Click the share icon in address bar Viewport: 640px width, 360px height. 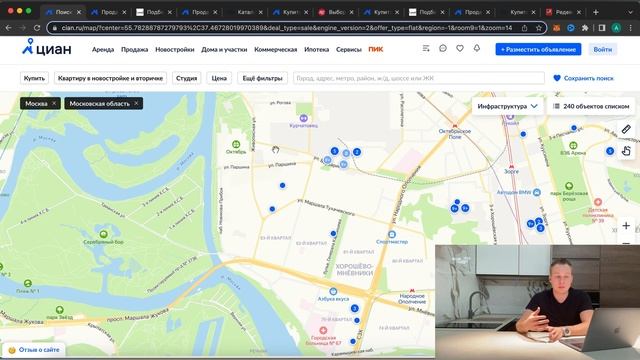pos(524,28)
